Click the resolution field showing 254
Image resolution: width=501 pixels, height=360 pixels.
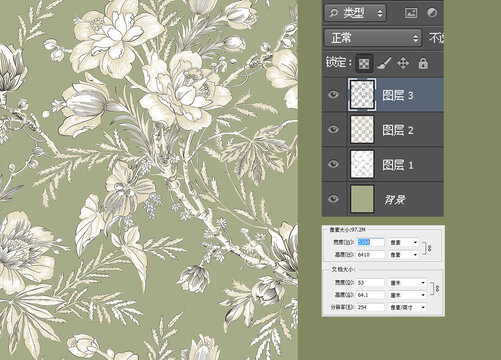click(x=370, y=307)
